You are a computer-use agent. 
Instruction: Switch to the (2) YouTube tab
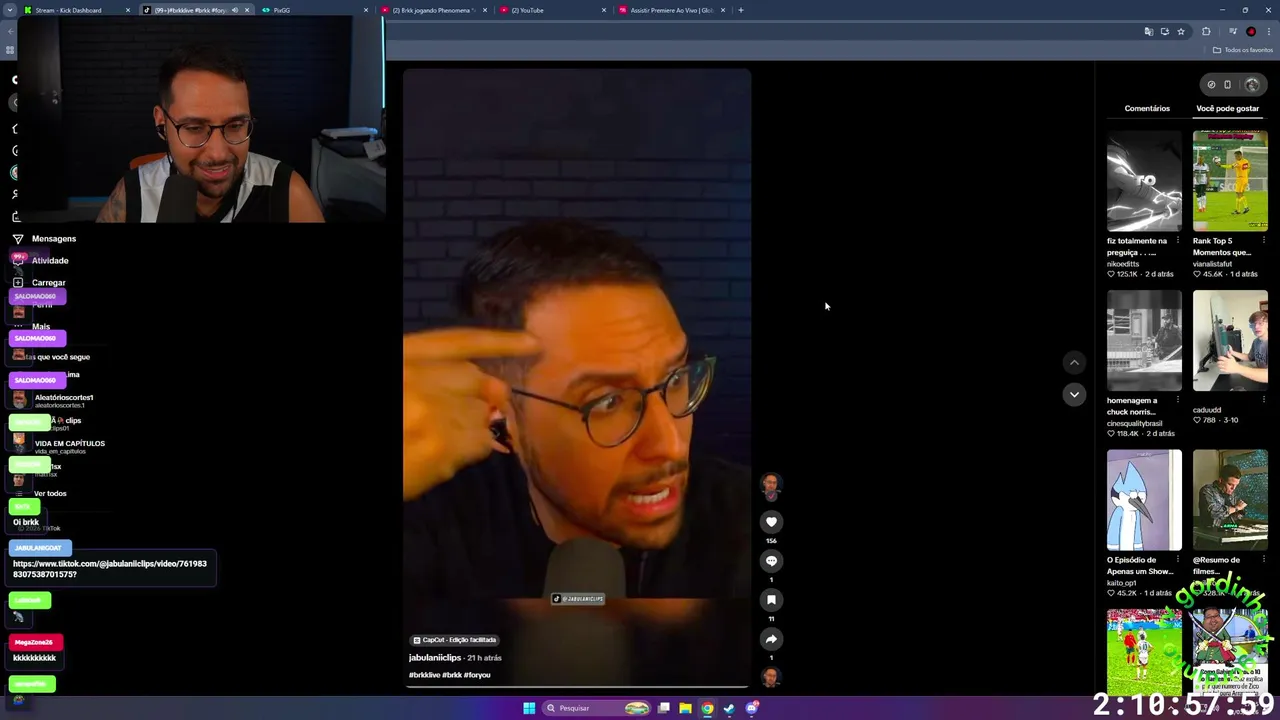click(x=552, y=10)
